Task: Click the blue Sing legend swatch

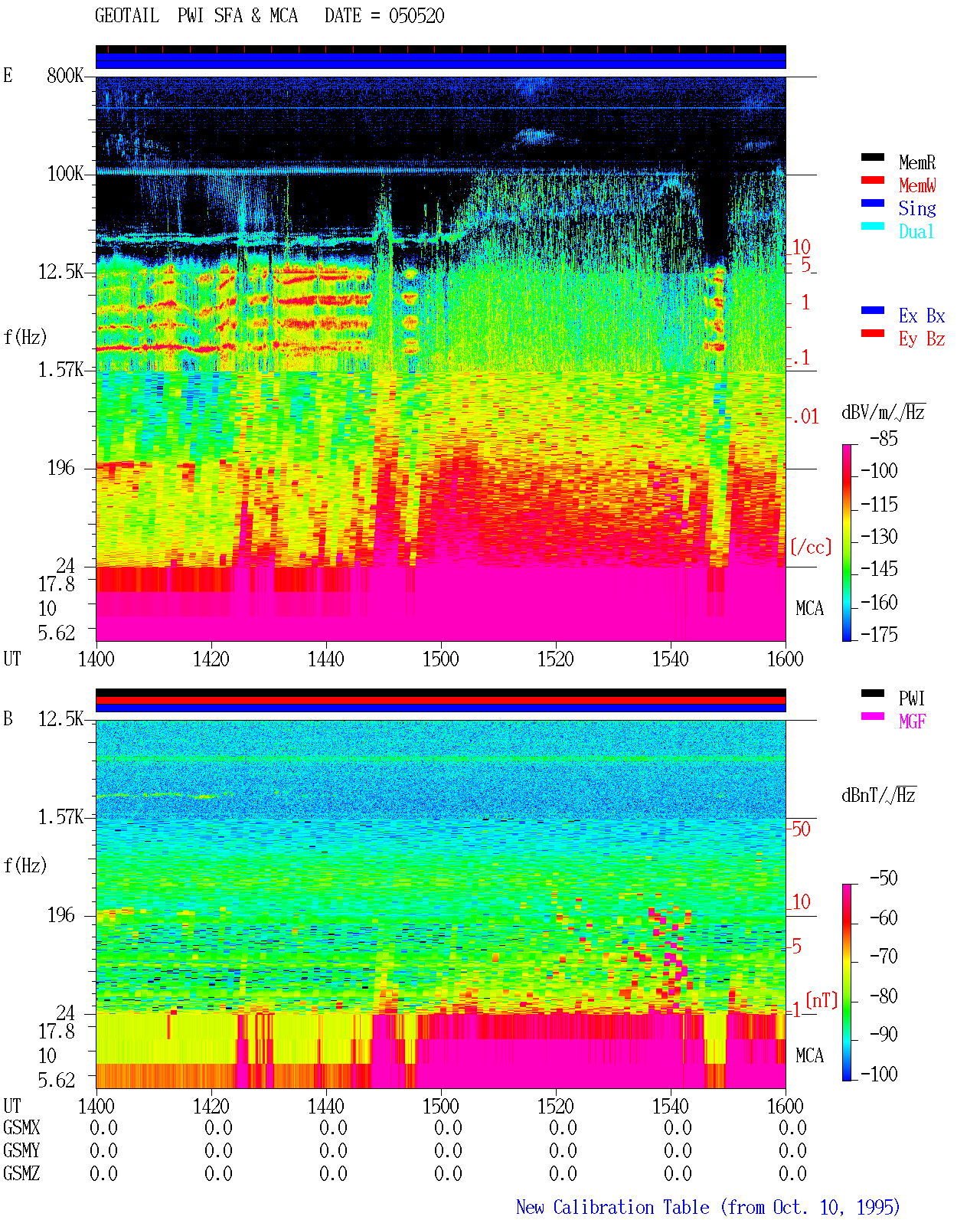Action: [x=873, y=204]
